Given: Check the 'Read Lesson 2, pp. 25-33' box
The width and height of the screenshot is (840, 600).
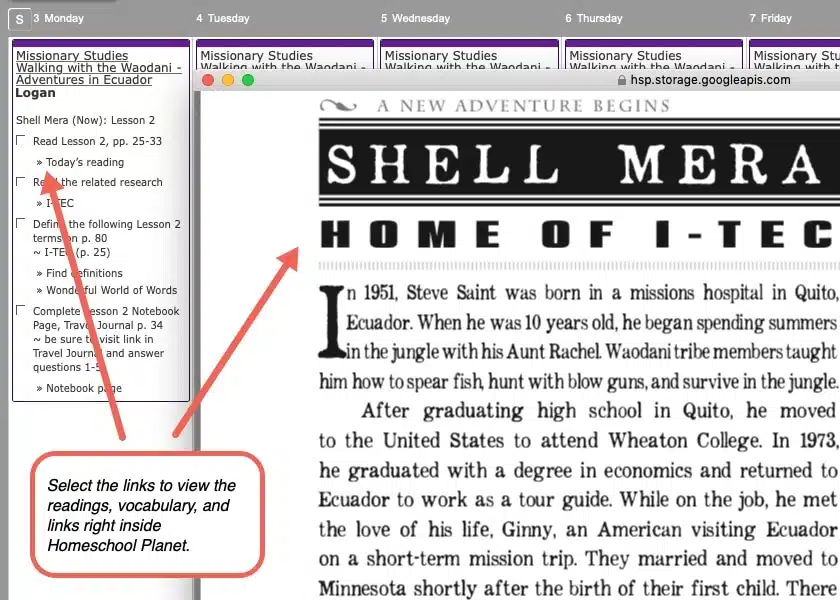Looking at the screenshot, I should [x=21, y=141].
